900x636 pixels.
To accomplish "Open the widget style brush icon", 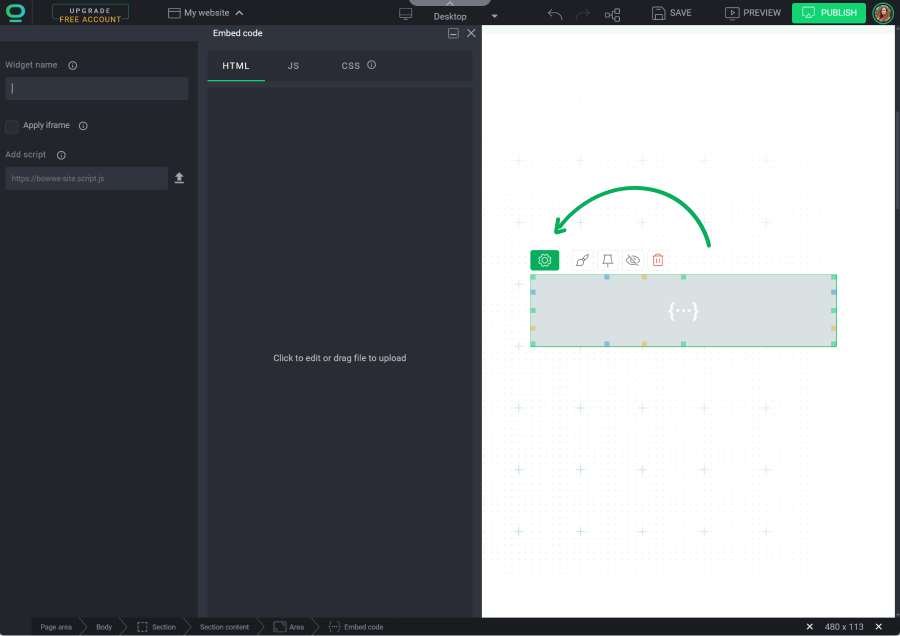I will pyautogui.click(x=583, y=260).
